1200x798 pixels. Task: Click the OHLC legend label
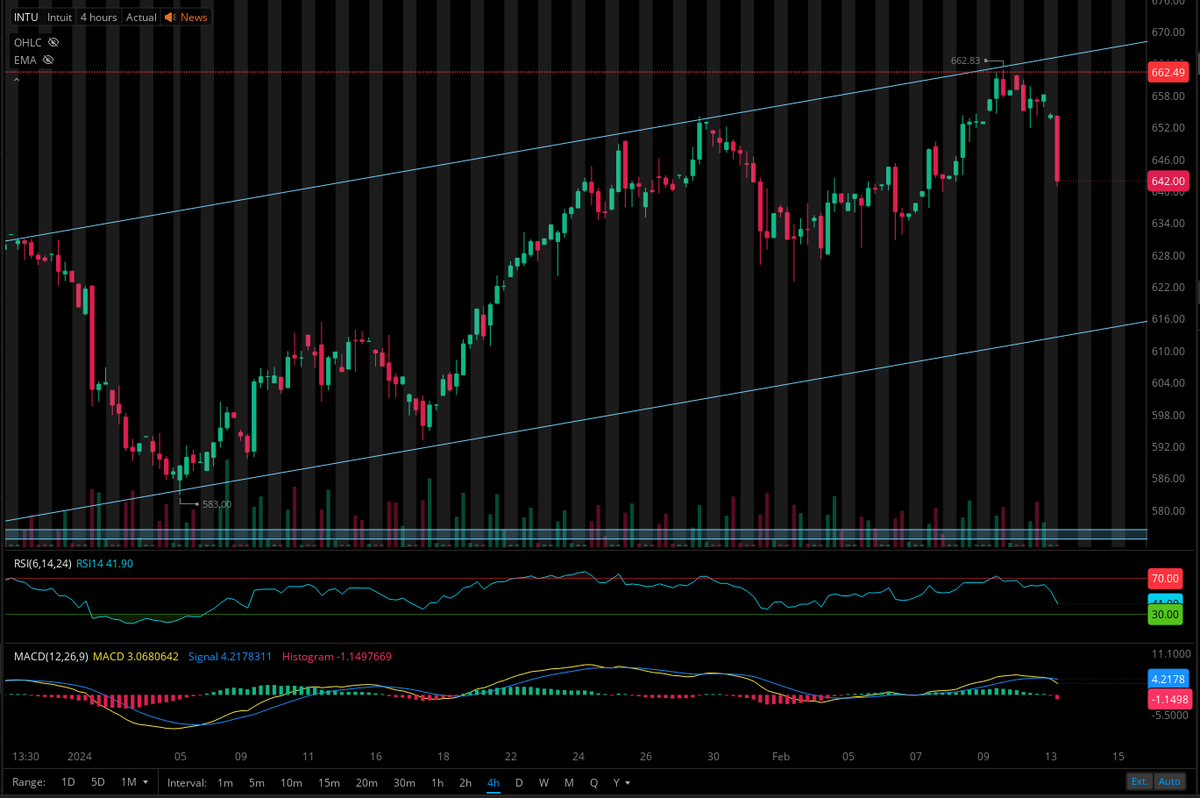click(x=28, y=43)
